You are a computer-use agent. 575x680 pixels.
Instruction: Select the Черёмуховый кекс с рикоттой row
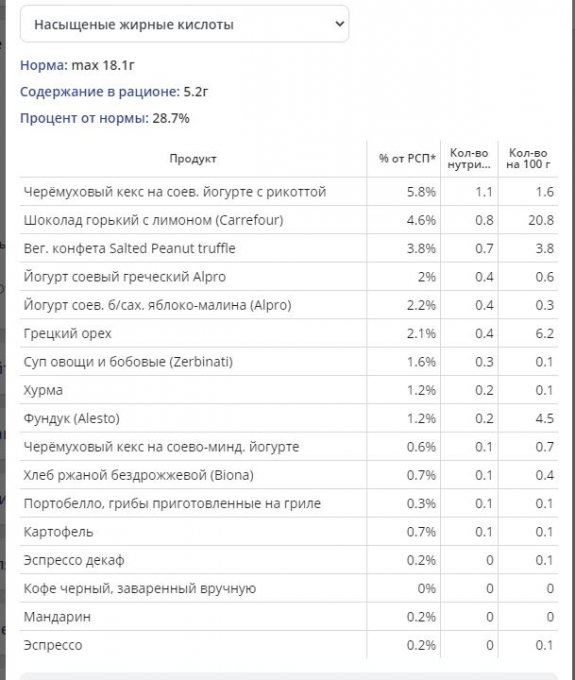point(289,192)
